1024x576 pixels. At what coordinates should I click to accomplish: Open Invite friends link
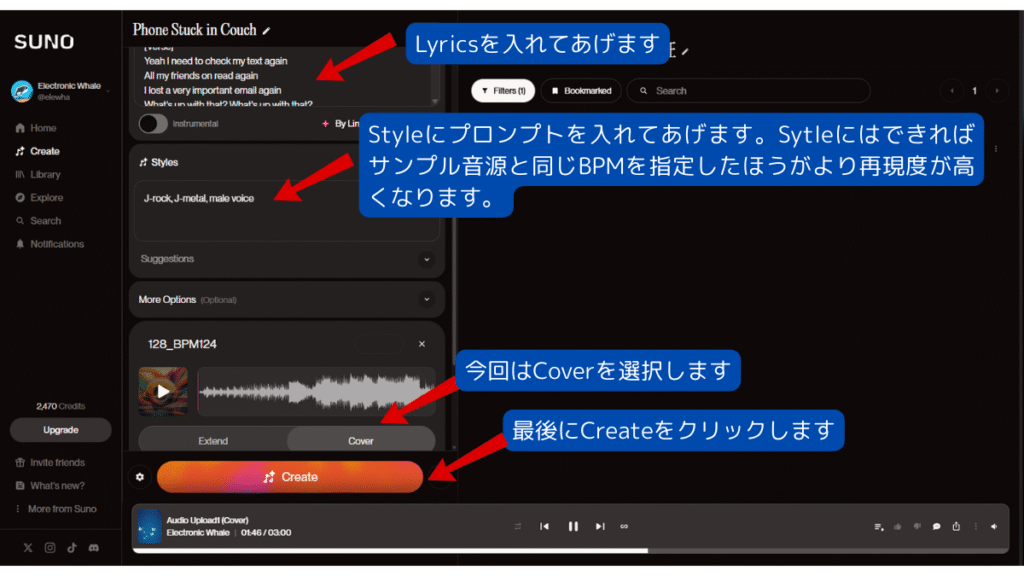[50, 462]
